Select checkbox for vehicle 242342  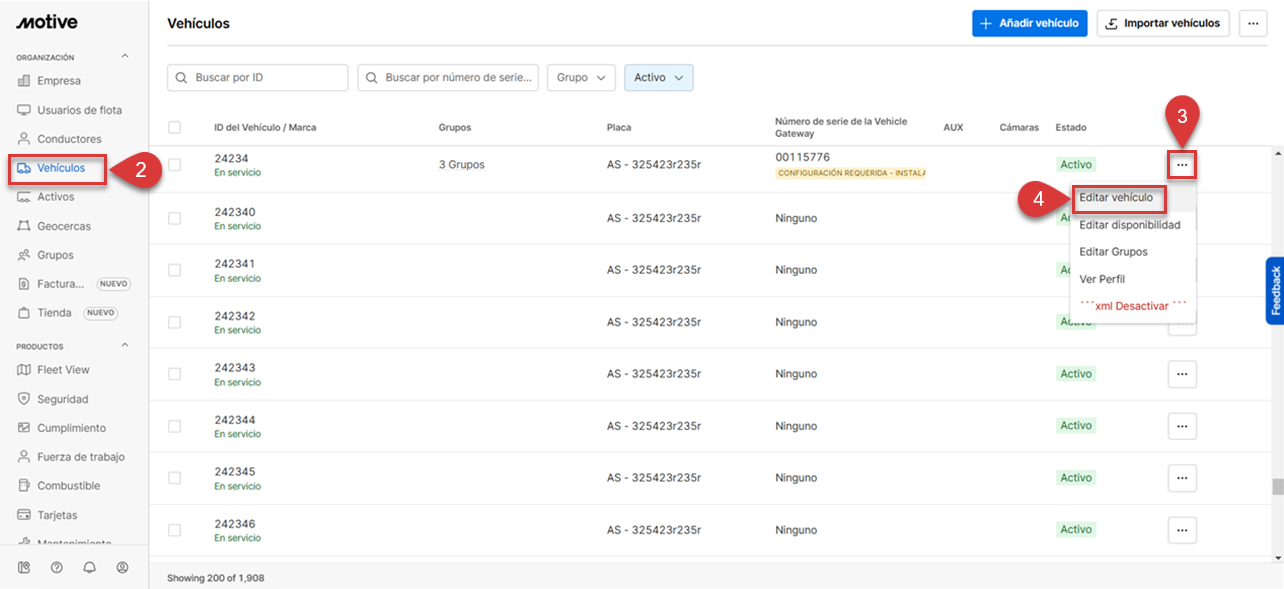(175, 322)
